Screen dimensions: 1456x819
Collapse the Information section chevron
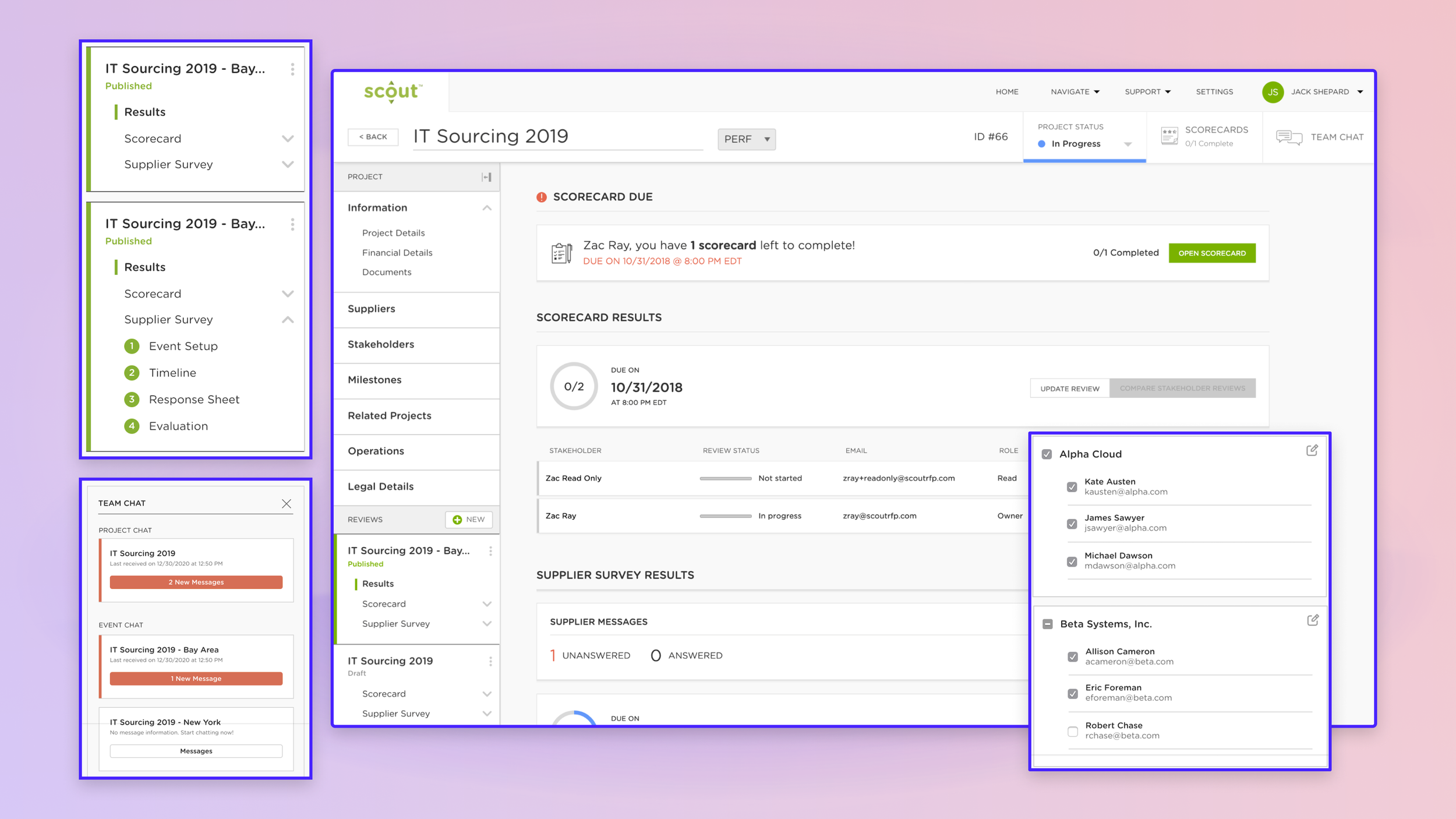tap(487, 208)
